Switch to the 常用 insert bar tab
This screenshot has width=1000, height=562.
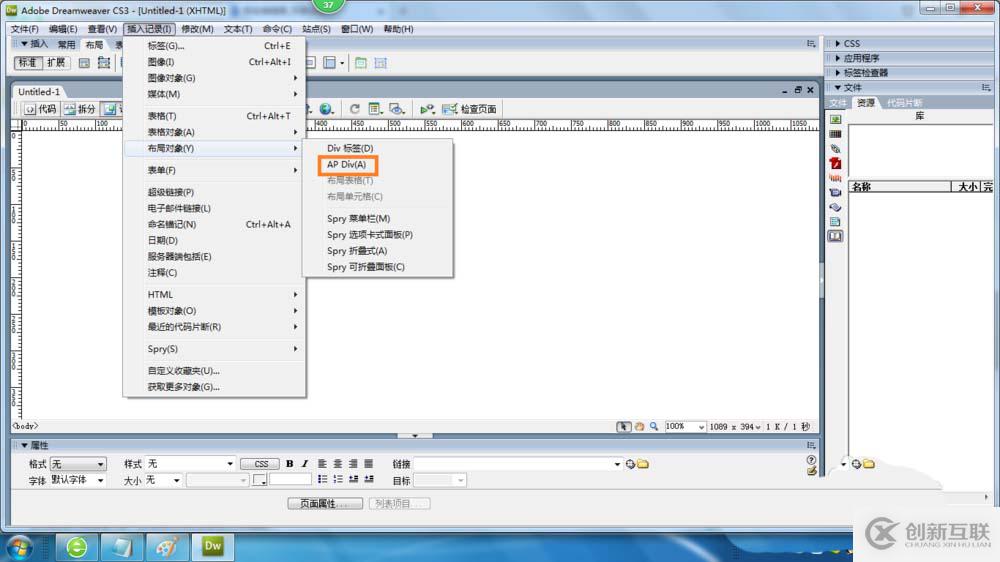pos(66,45)
